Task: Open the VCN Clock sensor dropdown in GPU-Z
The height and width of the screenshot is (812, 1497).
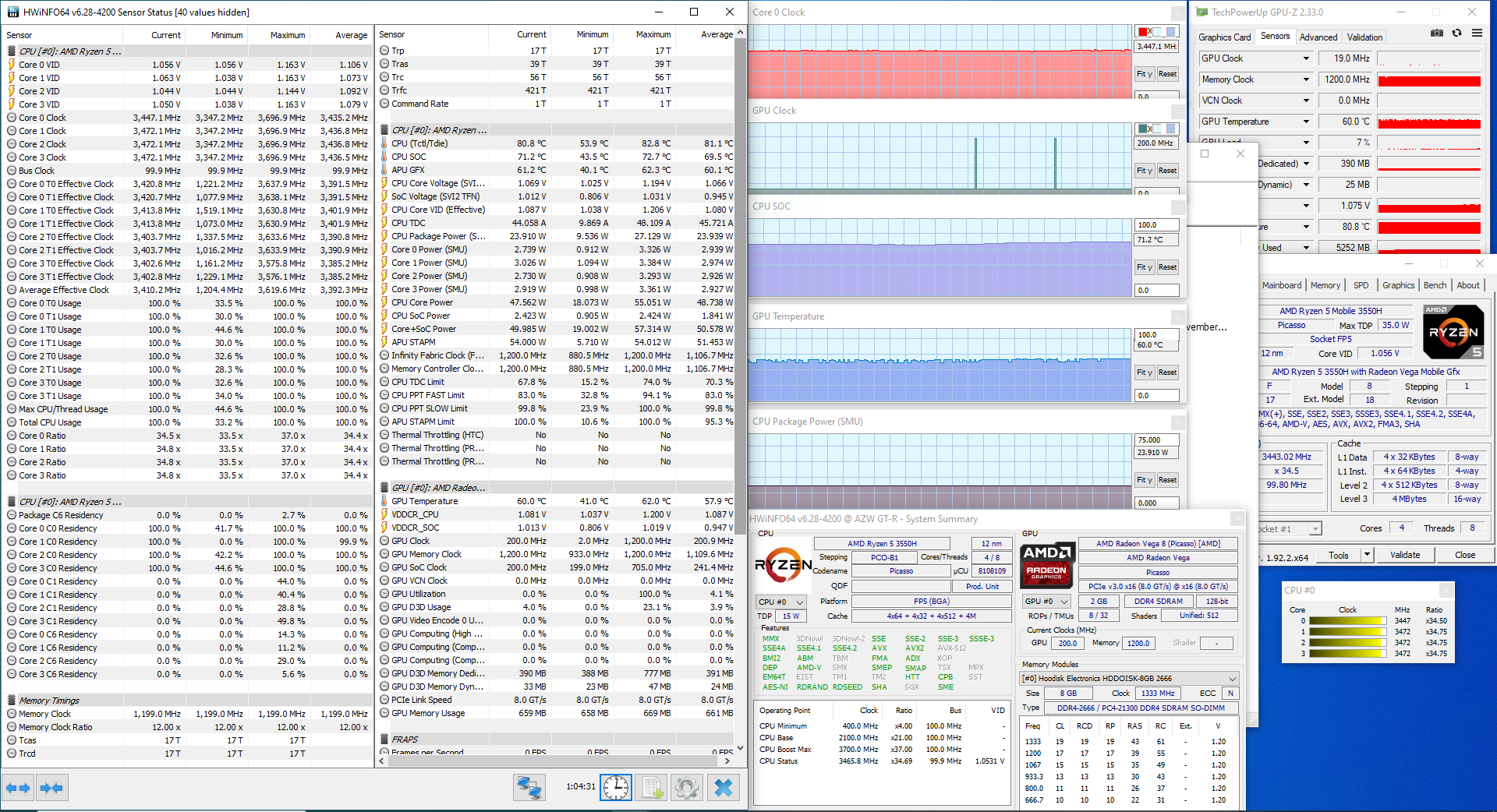Action: click(1306, 101)
